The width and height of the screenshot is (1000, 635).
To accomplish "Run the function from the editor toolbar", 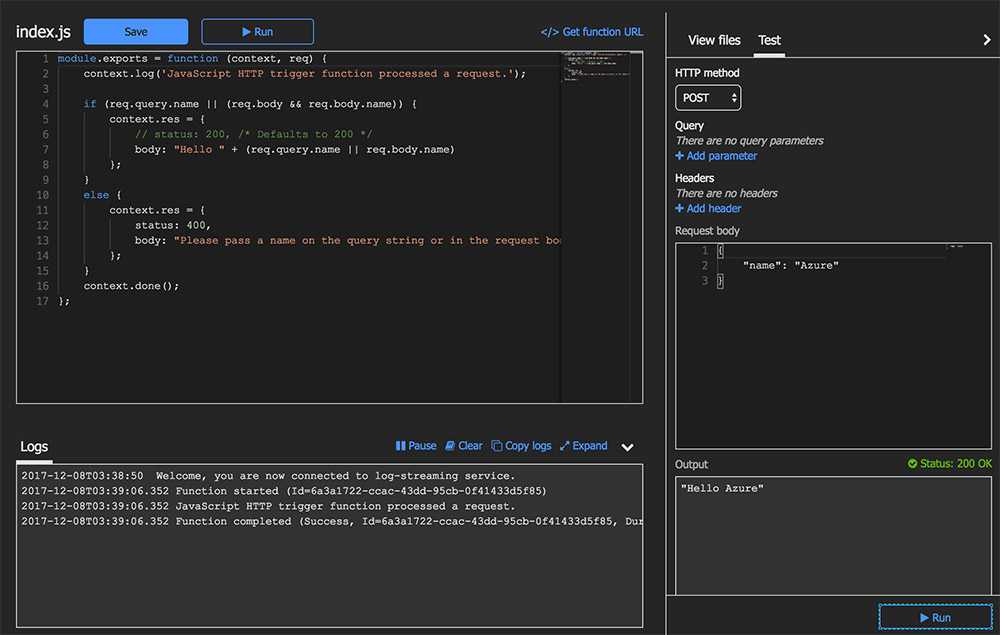I will [x=258, y=32].
